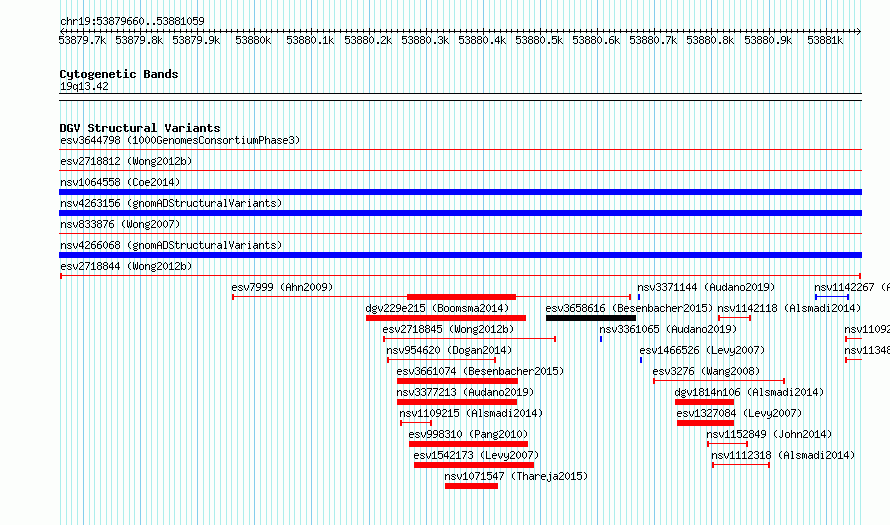The image size is (890, 525).
Task: Click small blue marker of nsv3371144
Action: (639, 297)
